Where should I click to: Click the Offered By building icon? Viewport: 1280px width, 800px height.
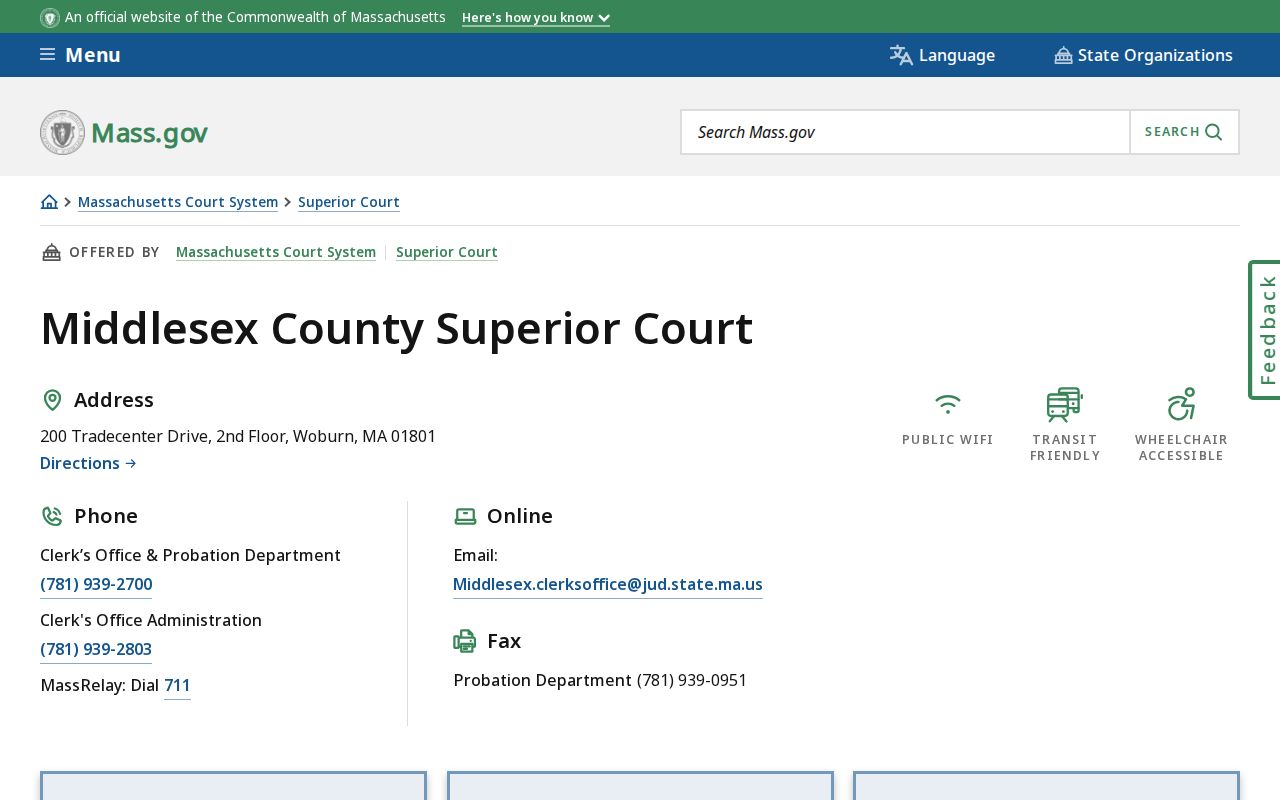coord(51,252)
